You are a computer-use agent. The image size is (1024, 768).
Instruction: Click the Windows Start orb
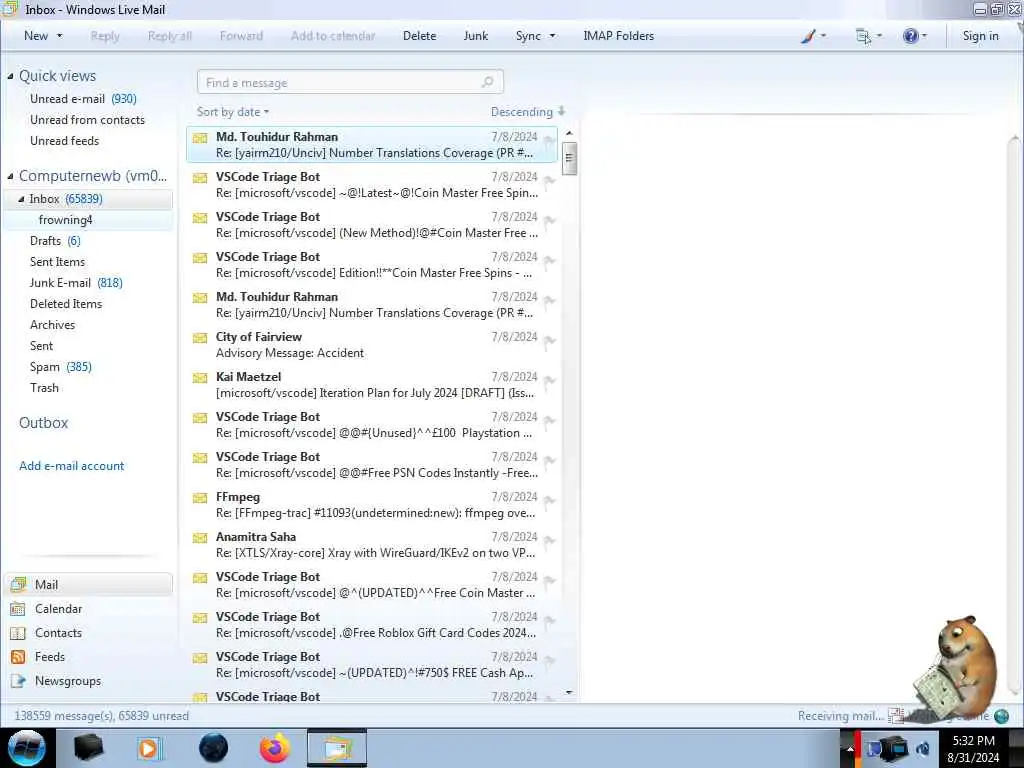(x=27, y=748)
